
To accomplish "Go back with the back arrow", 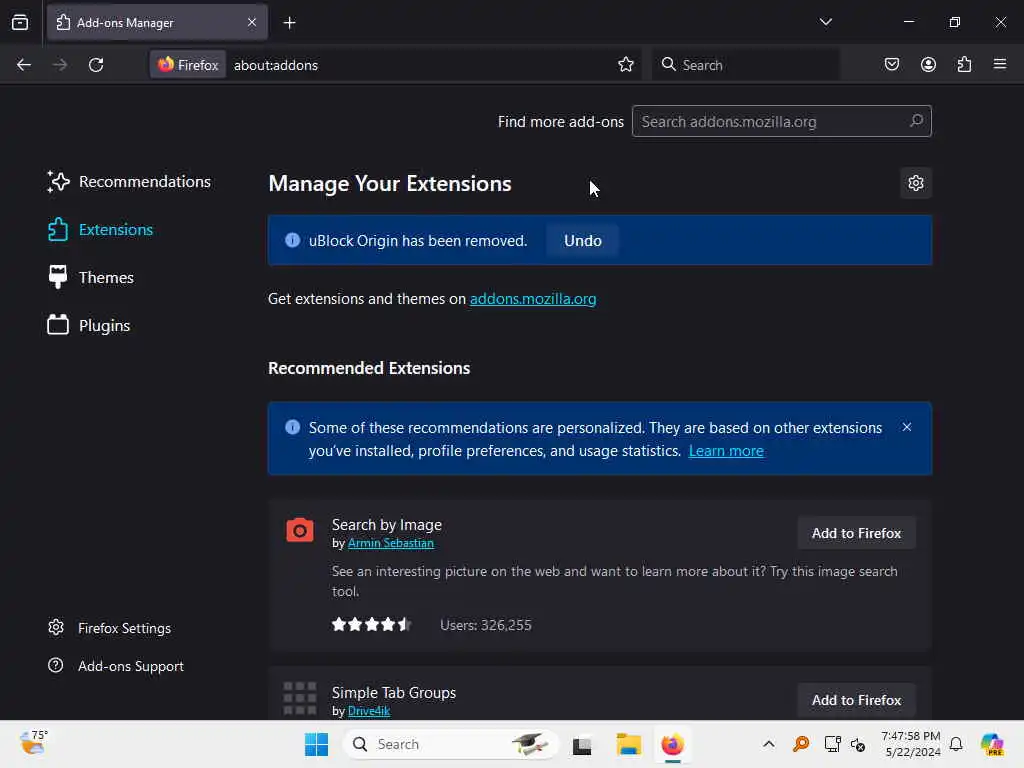I will [24, 65].
